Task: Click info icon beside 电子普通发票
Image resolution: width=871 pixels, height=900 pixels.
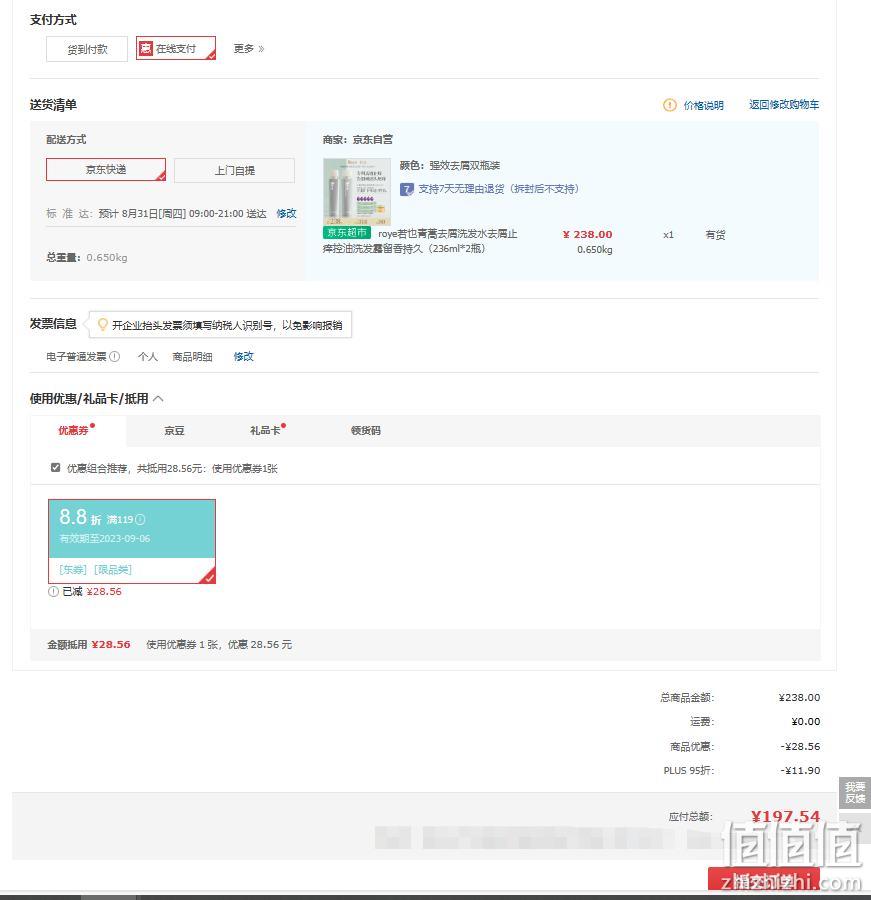Action: (114, 356)
